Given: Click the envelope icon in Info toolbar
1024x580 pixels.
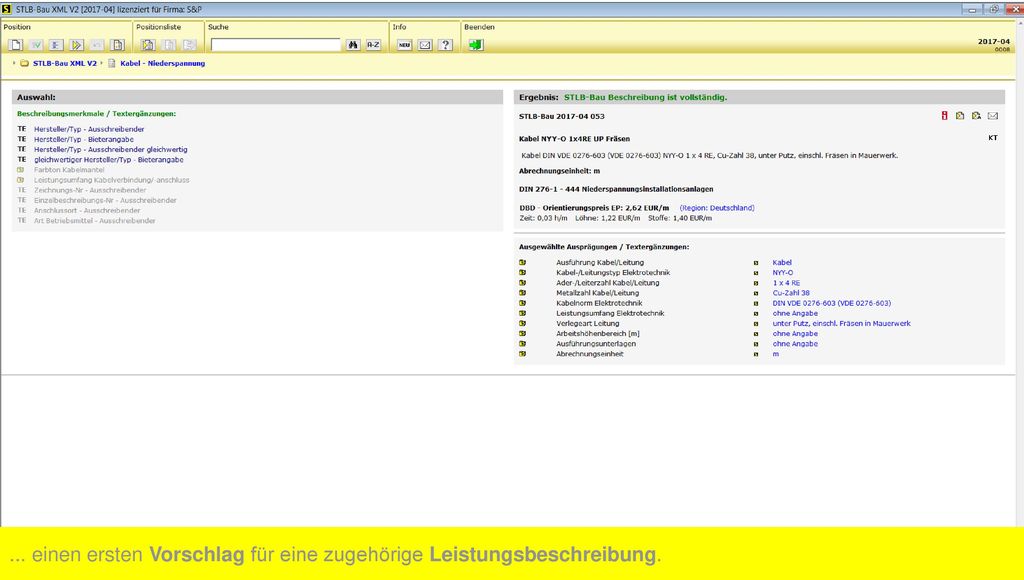Looking at the screenshot, I should (425, 45).
